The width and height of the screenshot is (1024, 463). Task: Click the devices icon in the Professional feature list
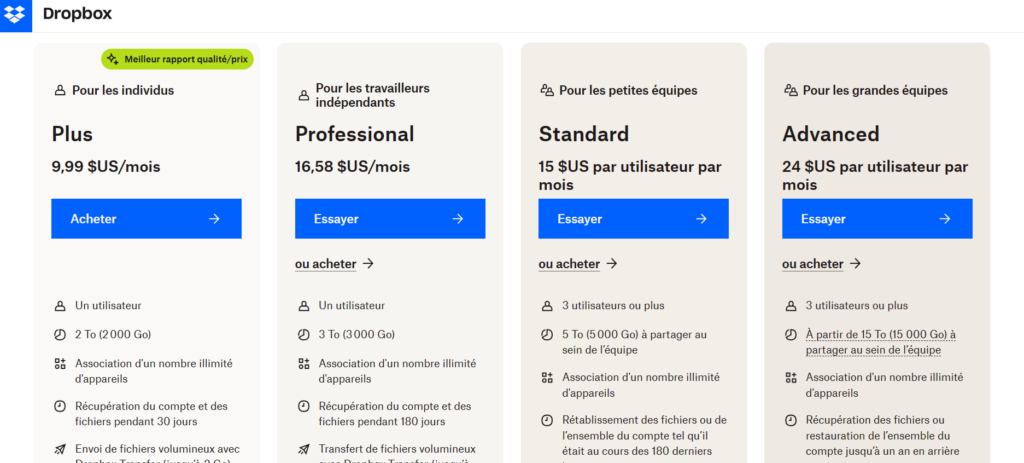pos(304,364)
